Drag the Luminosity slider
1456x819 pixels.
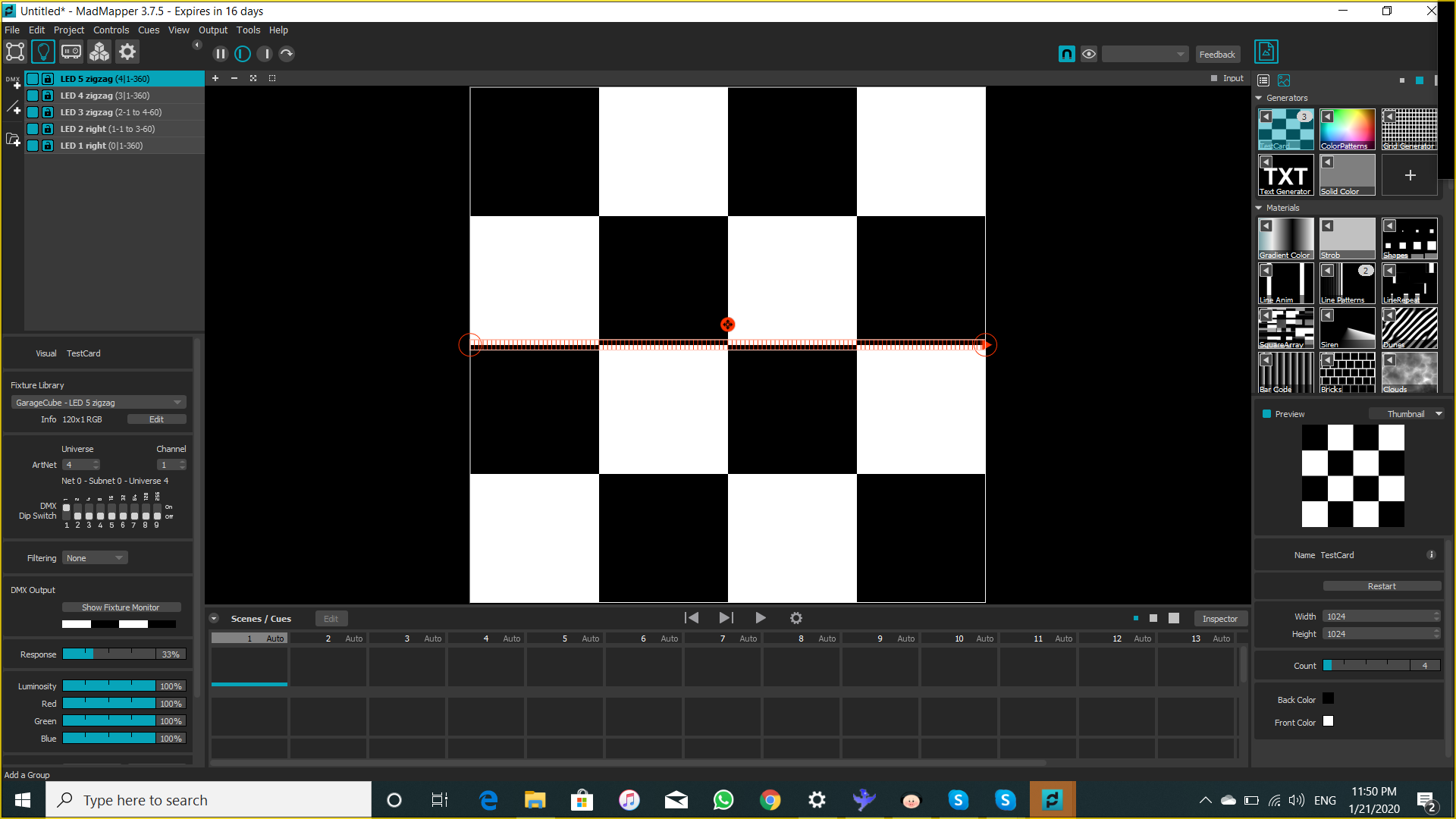coord(109,685)
